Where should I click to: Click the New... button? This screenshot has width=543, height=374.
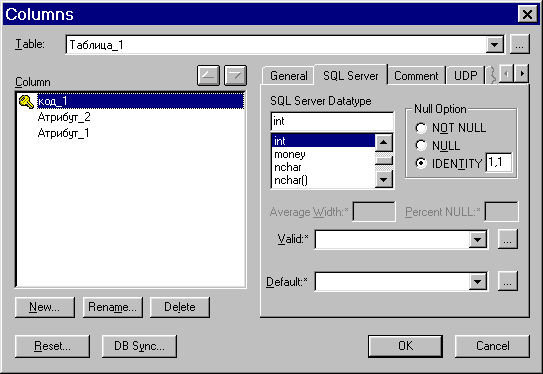(x=45, y=307)
